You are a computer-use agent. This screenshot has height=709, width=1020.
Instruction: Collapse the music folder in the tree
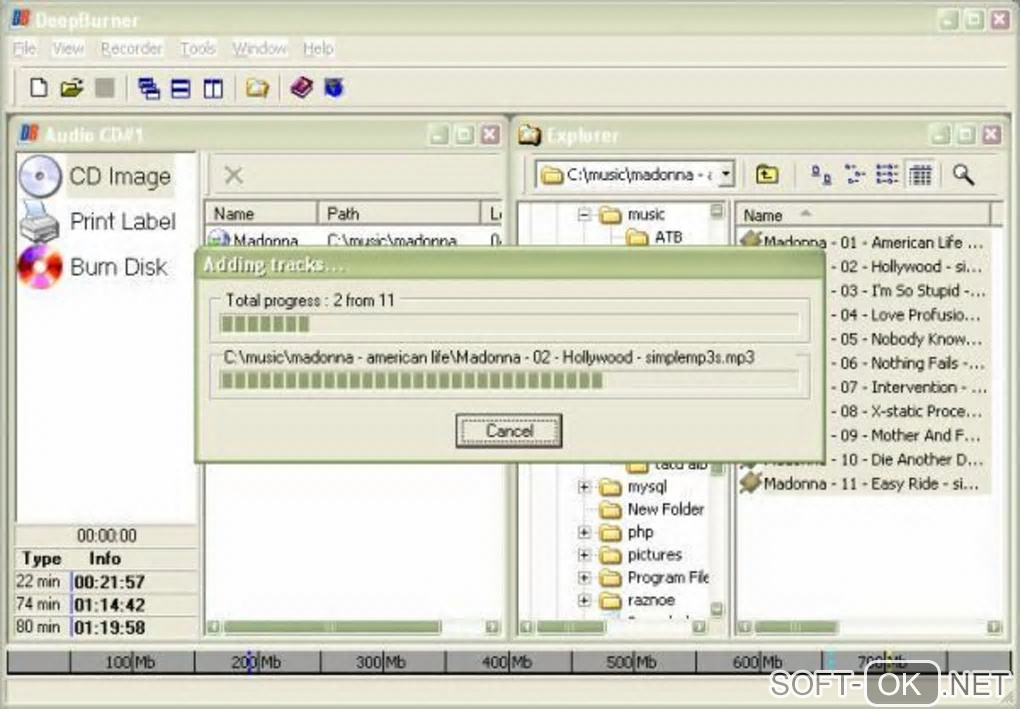pyautogui.click(x=584, y=214)
